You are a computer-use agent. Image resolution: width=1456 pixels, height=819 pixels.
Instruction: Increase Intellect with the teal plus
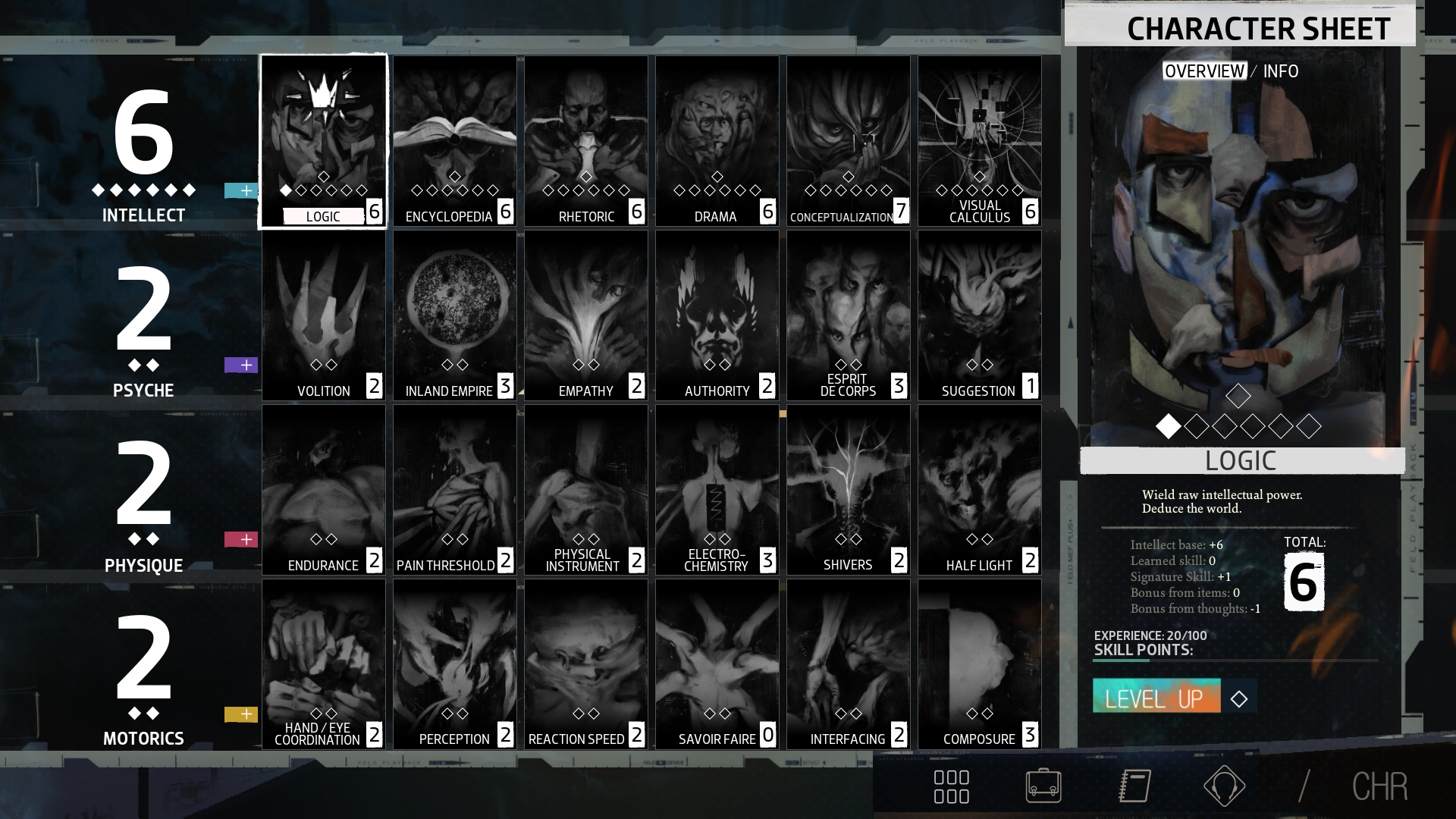pyautogui.click(x=241, y=190)
